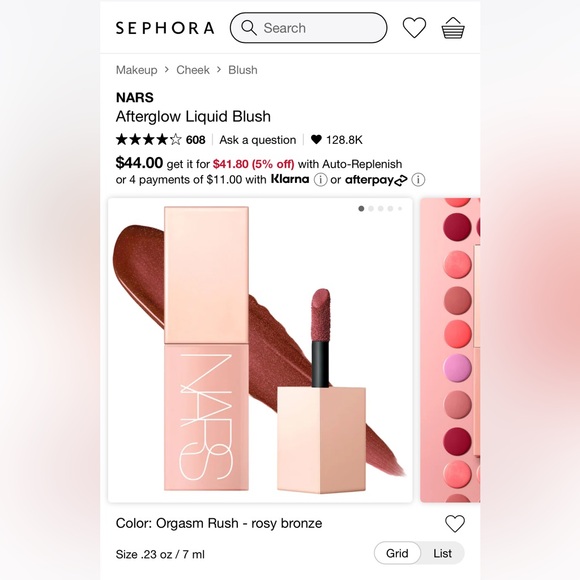Open the shopping basket icon

coord(453,28)
